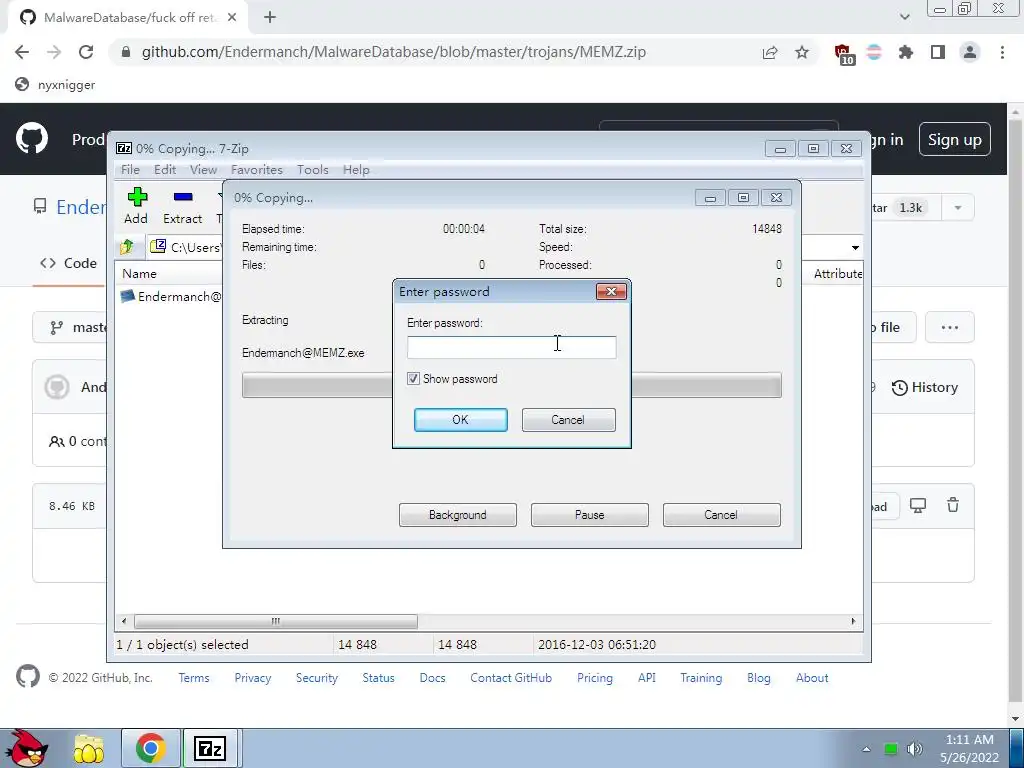
Task: Open the History link on GitHub
Action: pos(925,387)
